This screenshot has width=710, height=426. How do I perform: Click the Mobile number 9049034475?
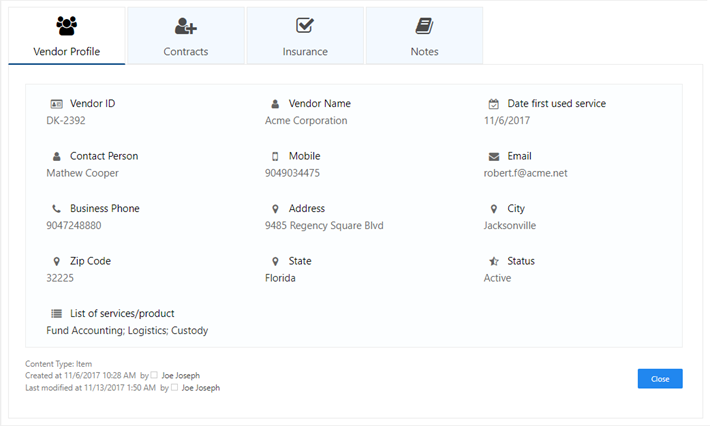[292, 173]
